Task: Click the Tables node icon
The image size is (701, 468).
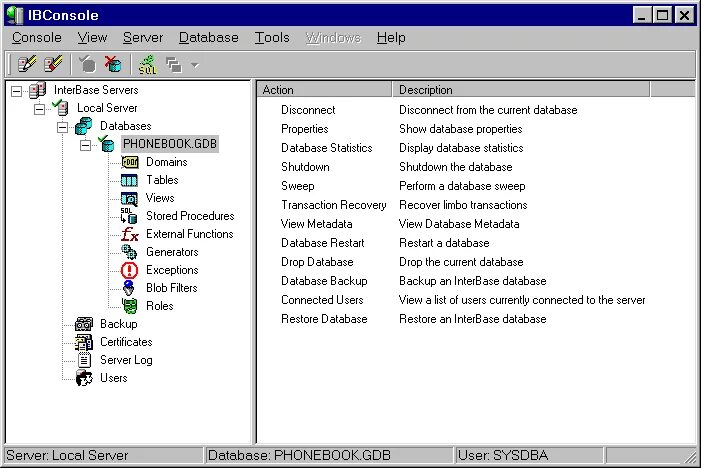Action: (x=129, y=180)
